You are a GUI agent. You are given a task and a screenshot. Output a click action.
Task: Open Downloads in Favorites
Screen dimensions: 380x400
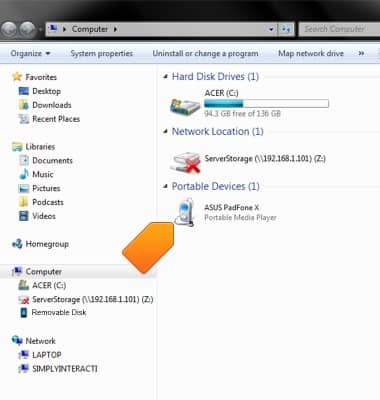[x=52, y=105]
